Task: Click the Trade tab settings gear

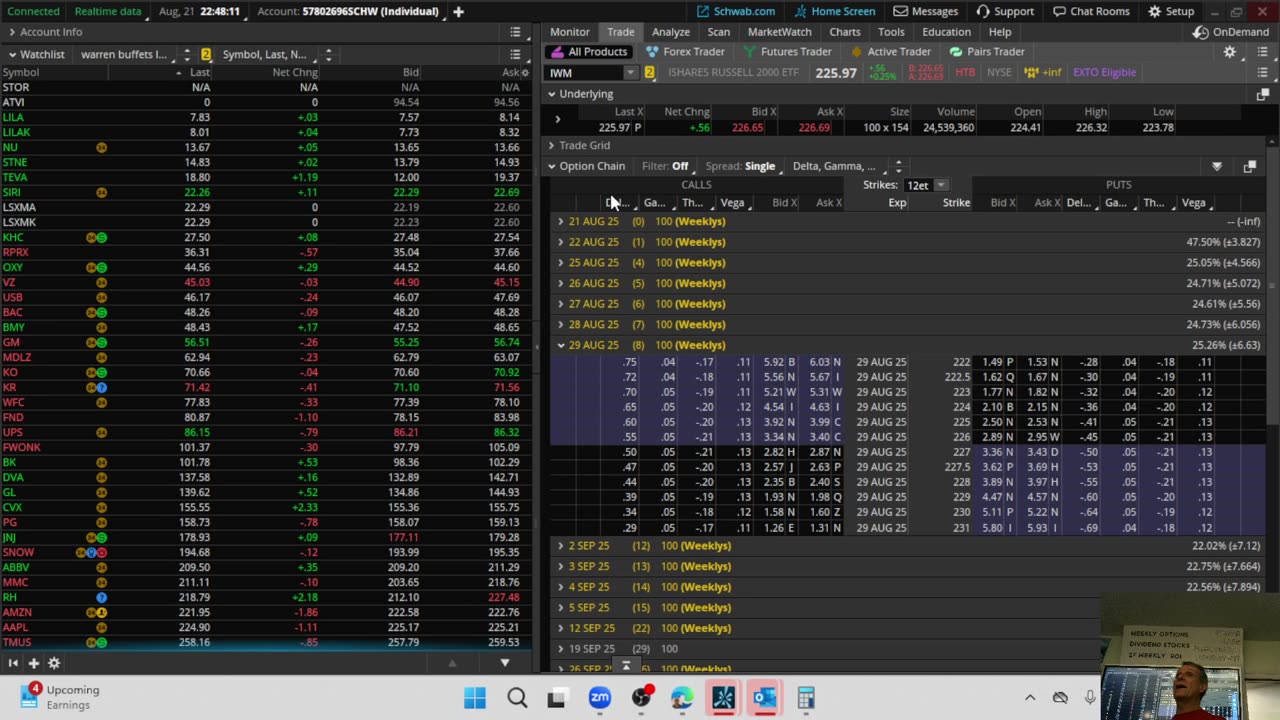Action: (x=1230, y=52)
